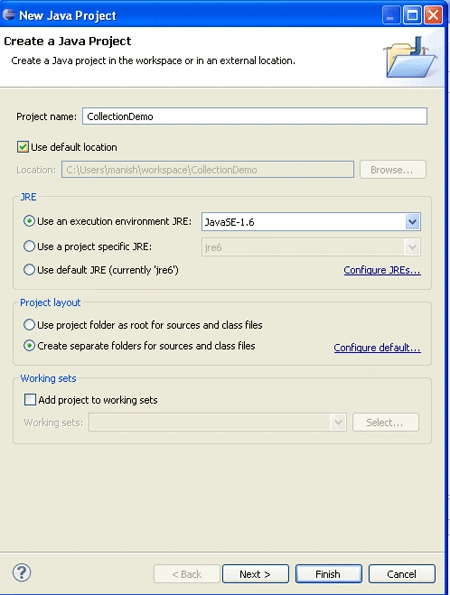Screen dimensions: 450x595
Task: Click in the Project name field
Action: (255, 116)
